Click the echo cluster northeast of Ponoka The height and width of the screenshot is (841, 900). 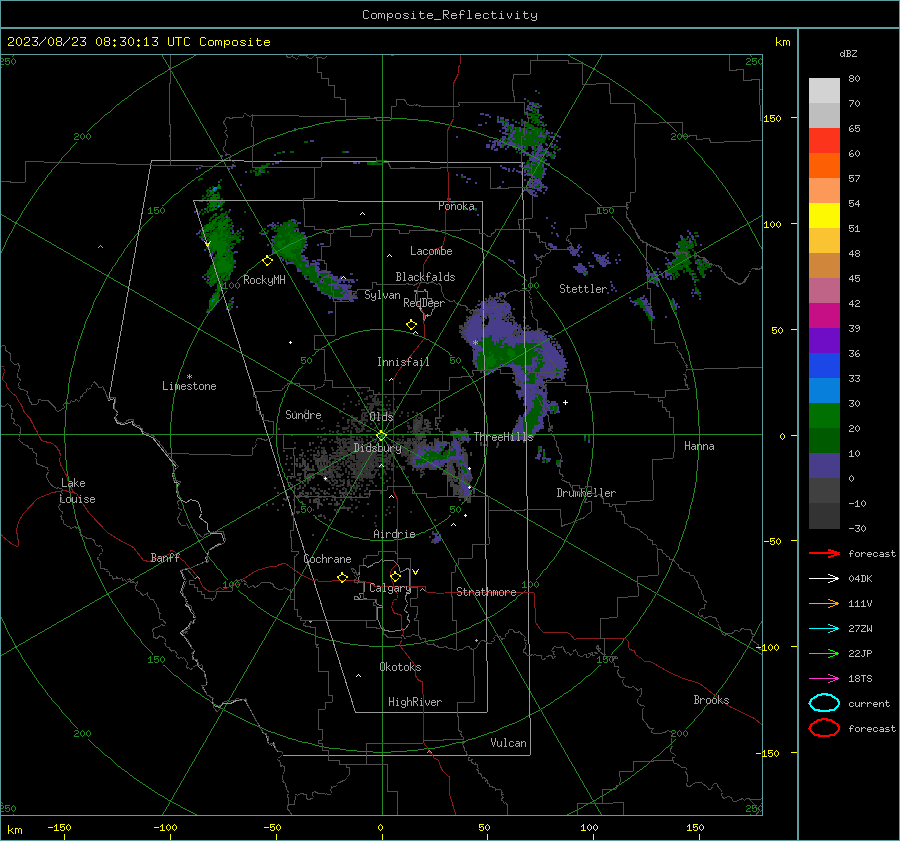pyautogui.click(x=527, y=145)
